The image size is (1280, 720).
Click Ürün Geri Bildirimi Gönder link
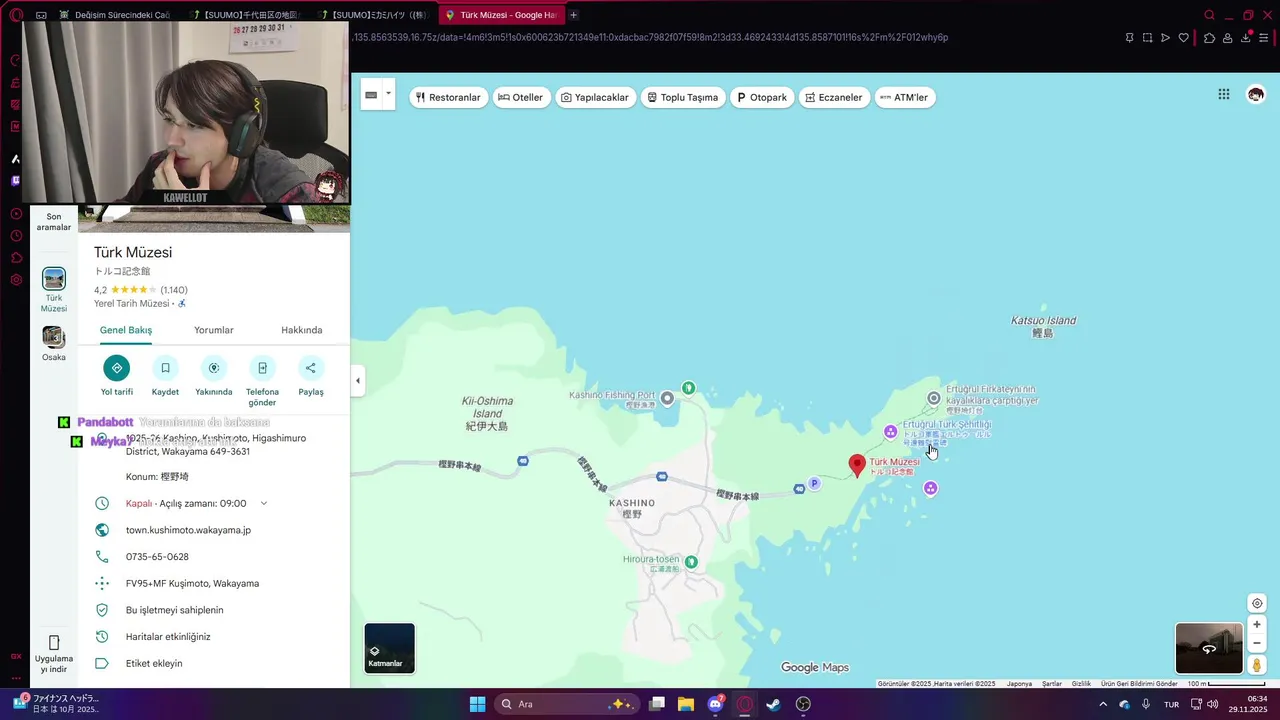1139,683
